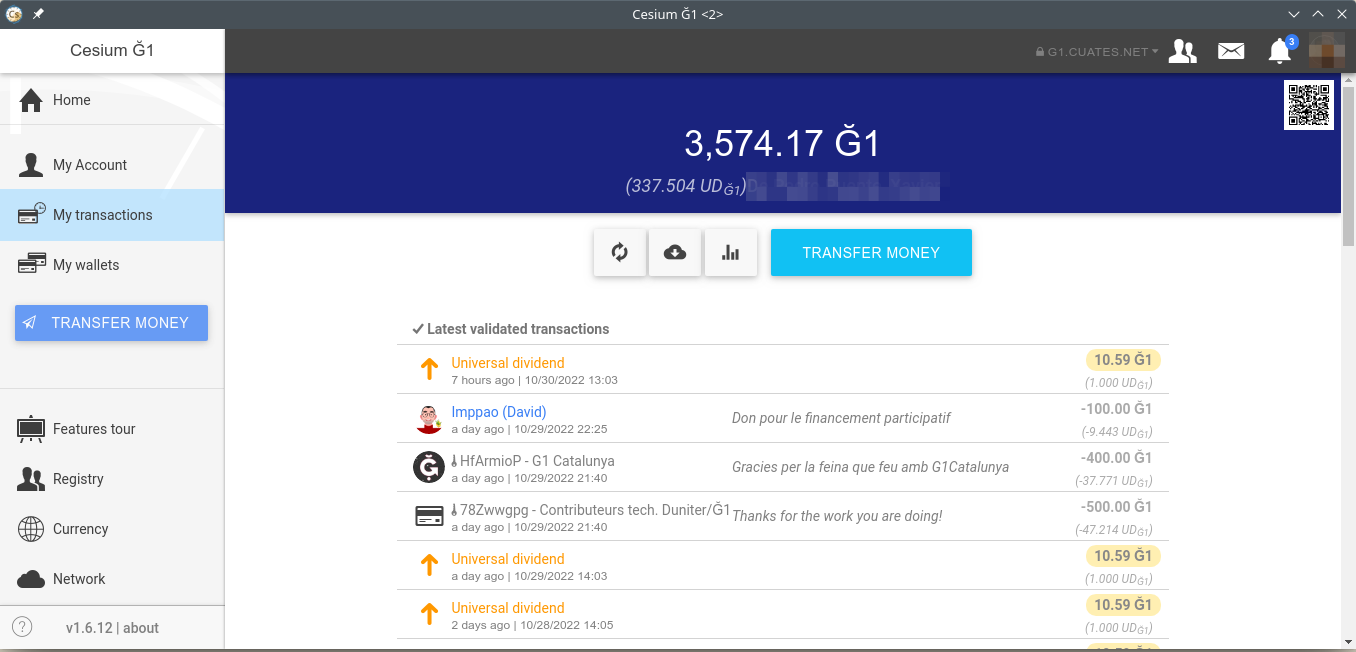Click the orange arrow for 10/29/2022 dividend
This screenshot has height=652, width=1356.
pos(429,565)
